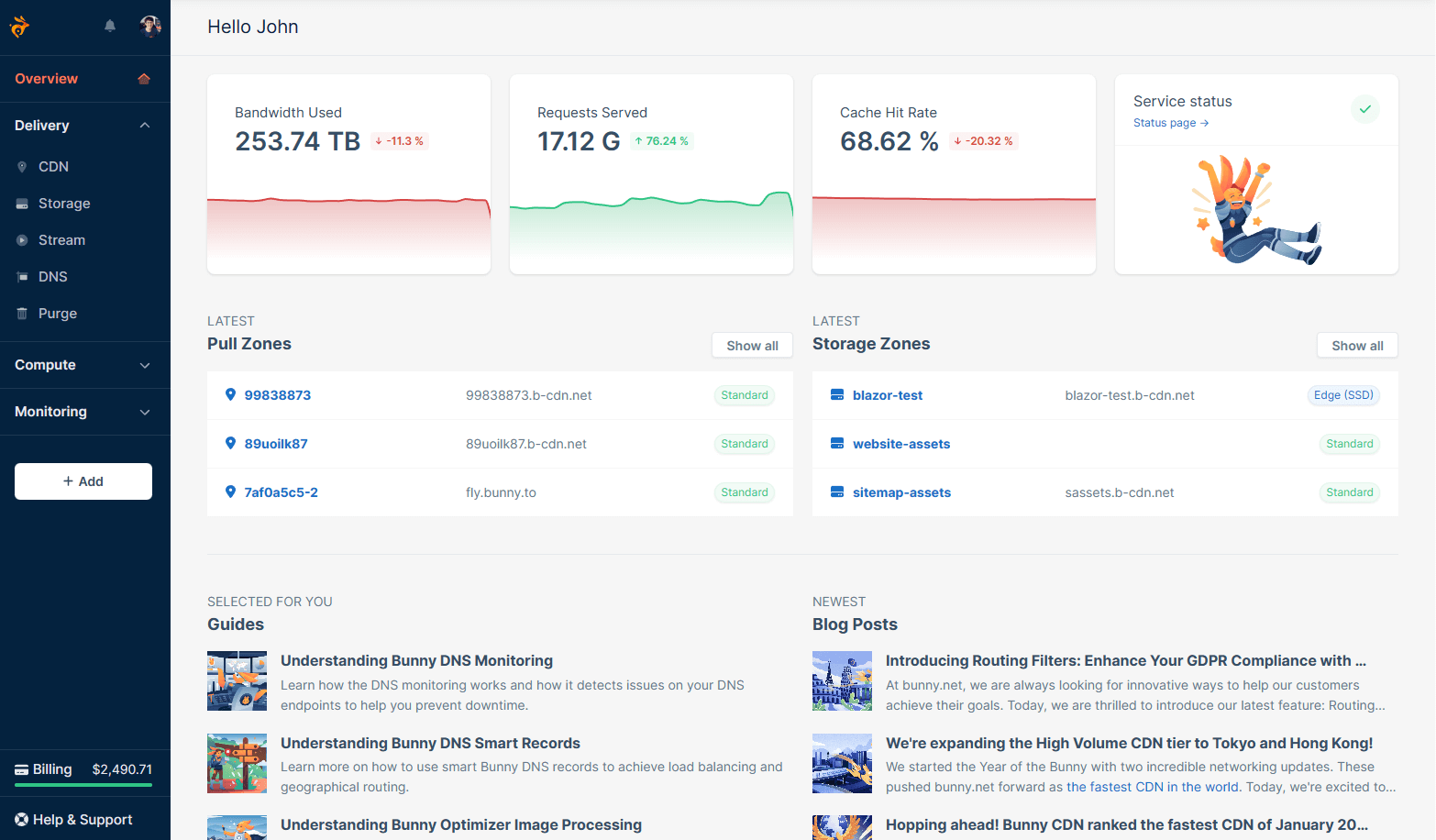Expand the Monitoring section
This screenshot has height=840, width=1436.
(x=145, y=412)
